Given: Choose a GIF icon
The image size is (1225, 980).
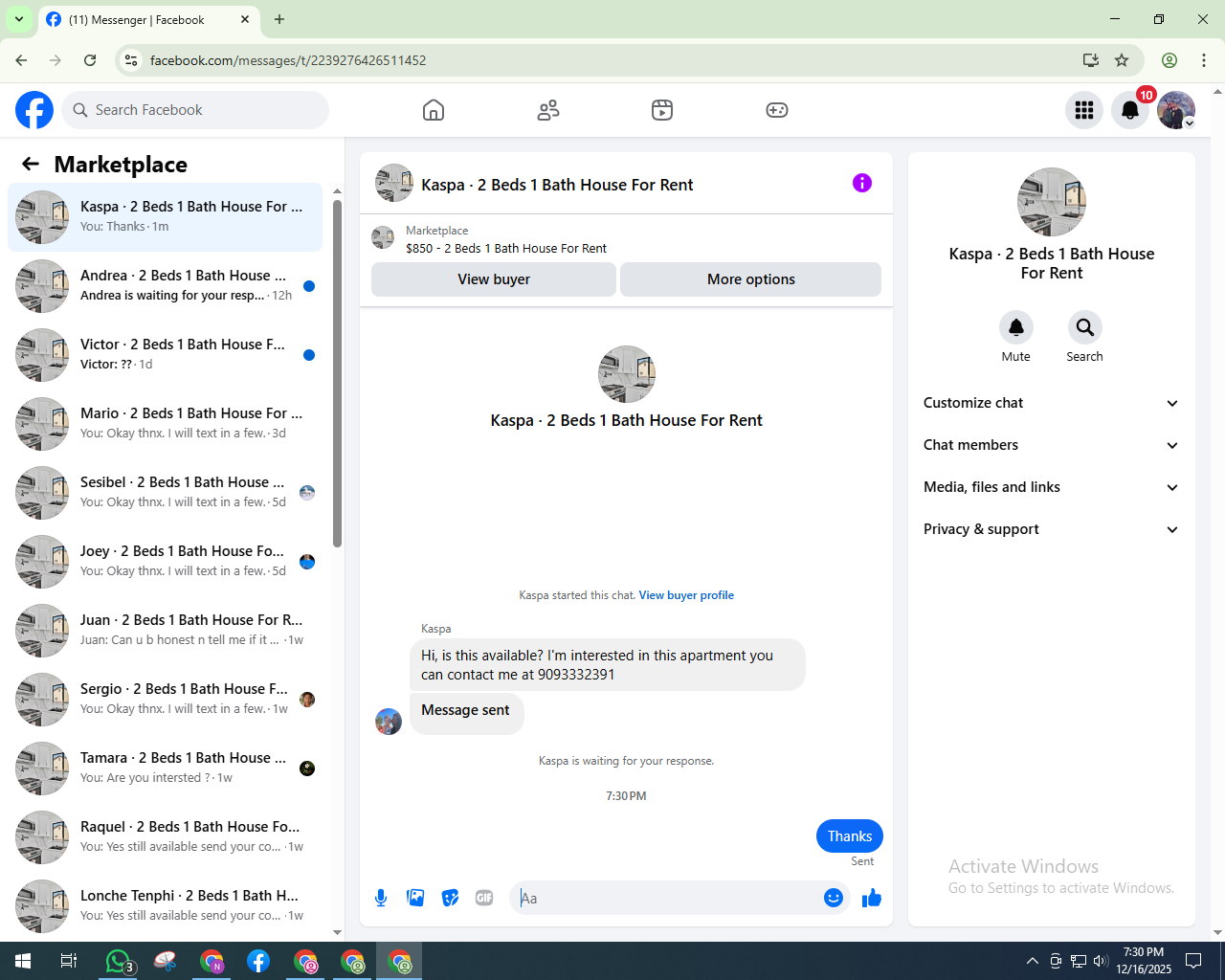Looking at the screenshot, I should [484, 898].
